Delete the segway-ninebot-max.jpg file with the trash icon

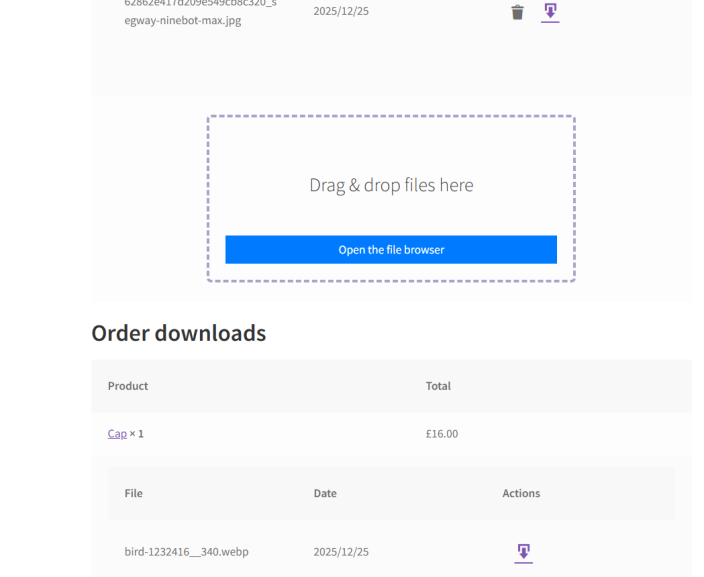517,12
